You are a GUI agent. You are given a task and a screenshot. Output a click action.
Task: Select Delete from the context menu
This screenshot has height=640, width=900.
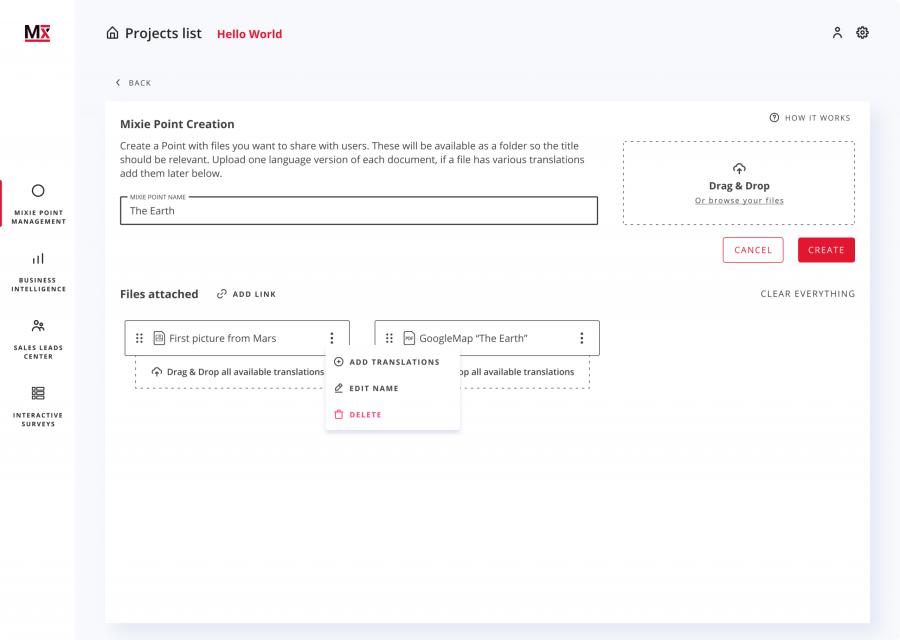click(x=365, y=414)
